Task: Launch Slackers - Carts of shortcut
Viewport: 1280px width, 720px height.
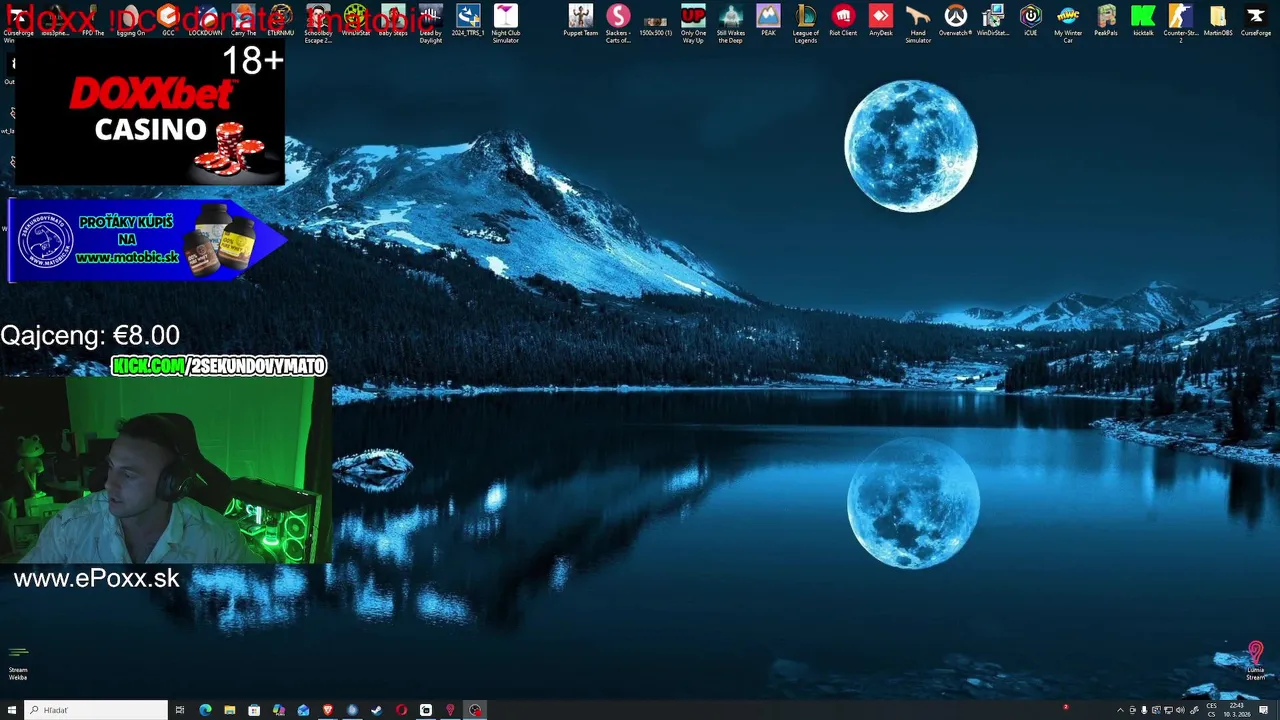Action: (x=618, y=23)
